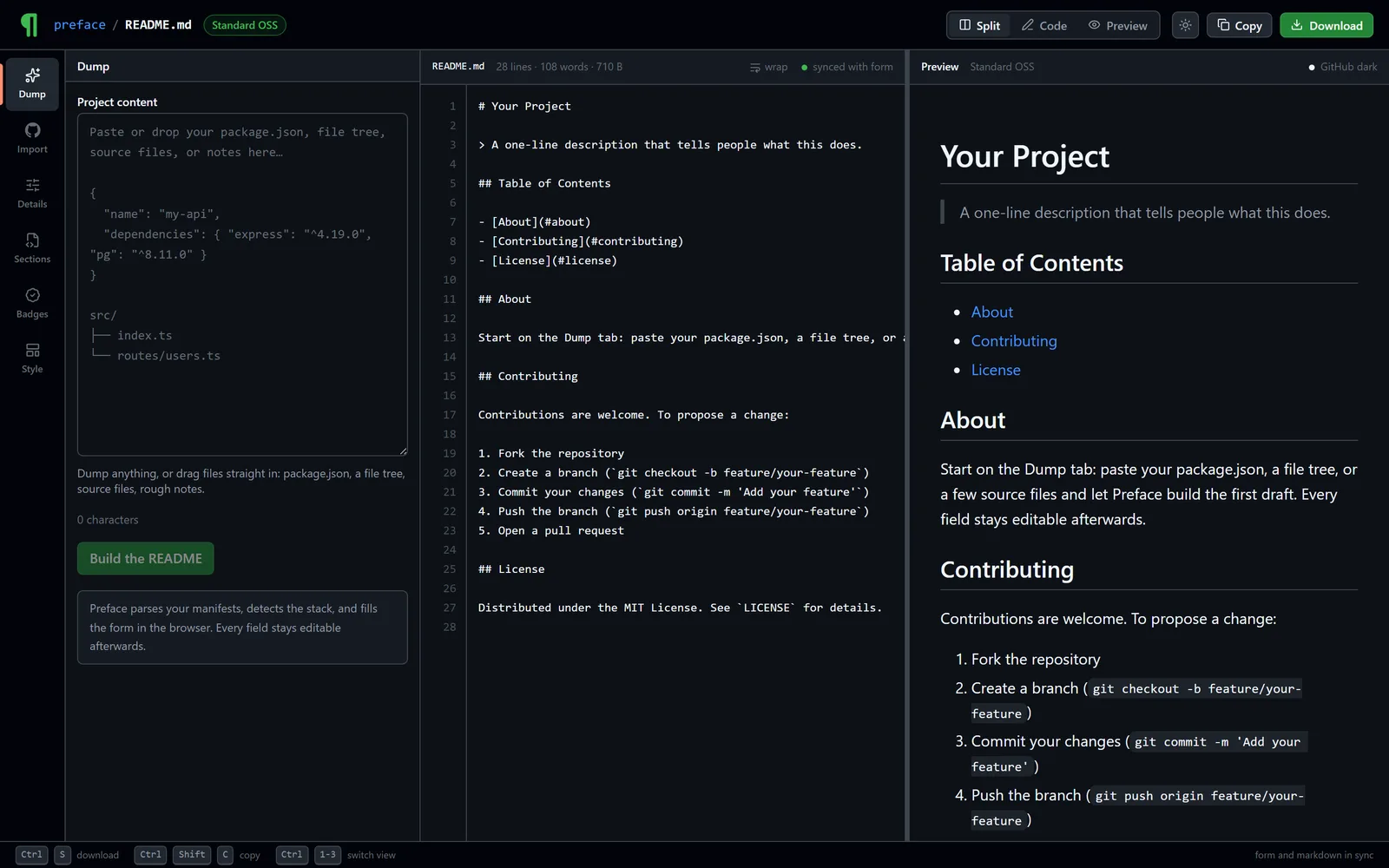Screen dimensions: 1389x868
Task: Open the Sections sidebar tab
Action: (32, 248)
